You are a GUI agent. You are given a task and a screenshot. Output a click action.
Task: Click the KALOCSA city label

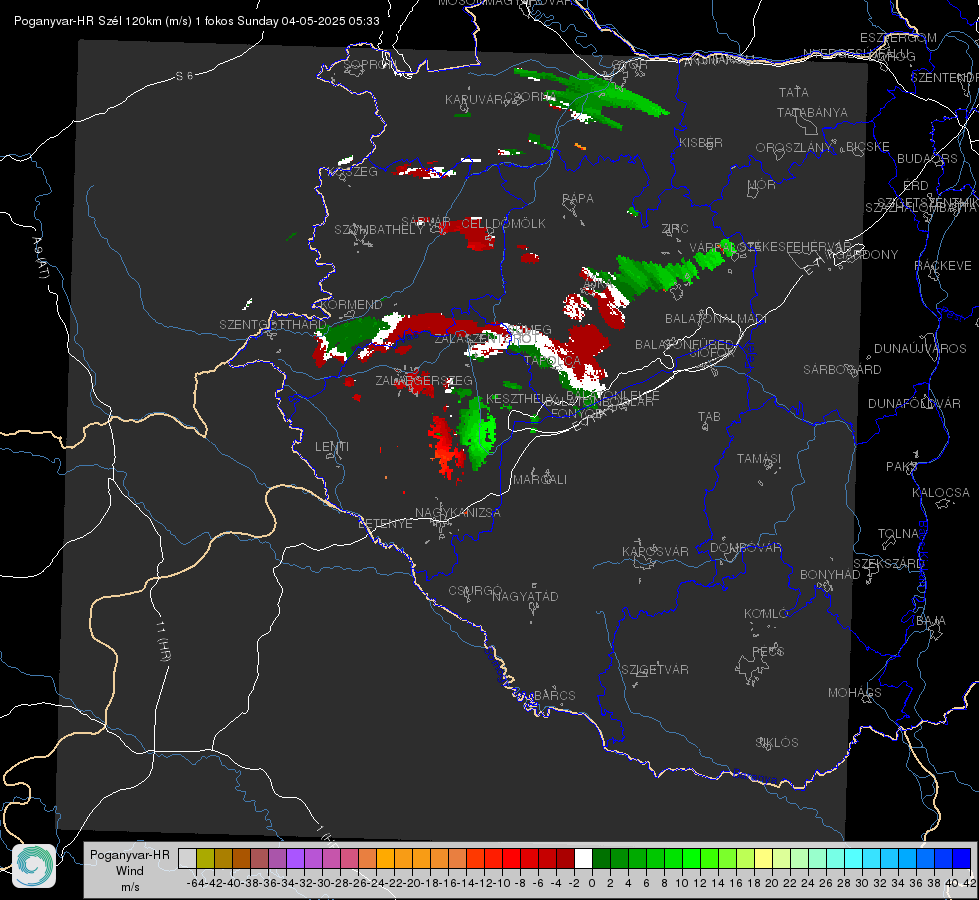940,493
